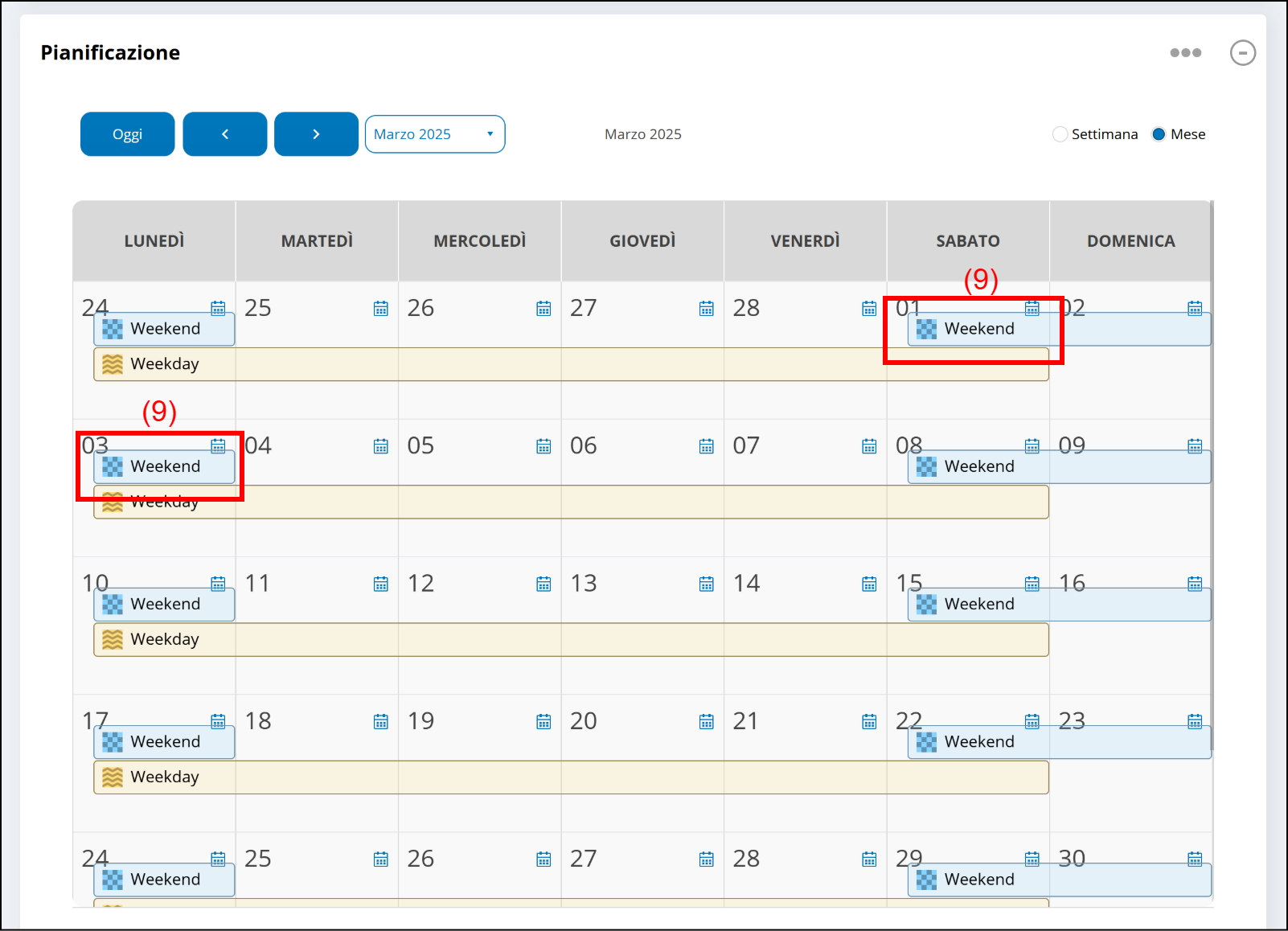This screenshot has width=1288, height=931.
Task: Click the Weekend checkered swatch on Saturday 22
Action: pos(926,742)
